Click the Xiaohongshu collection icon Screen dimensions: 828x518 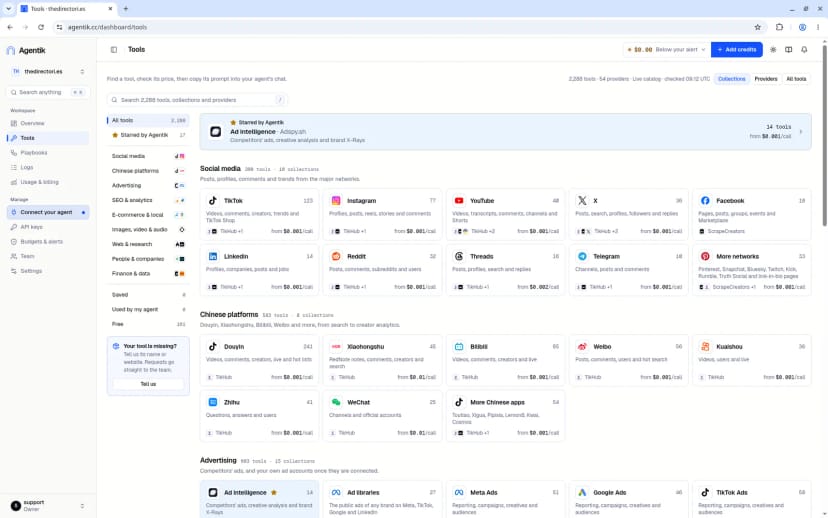pos(336,346)
